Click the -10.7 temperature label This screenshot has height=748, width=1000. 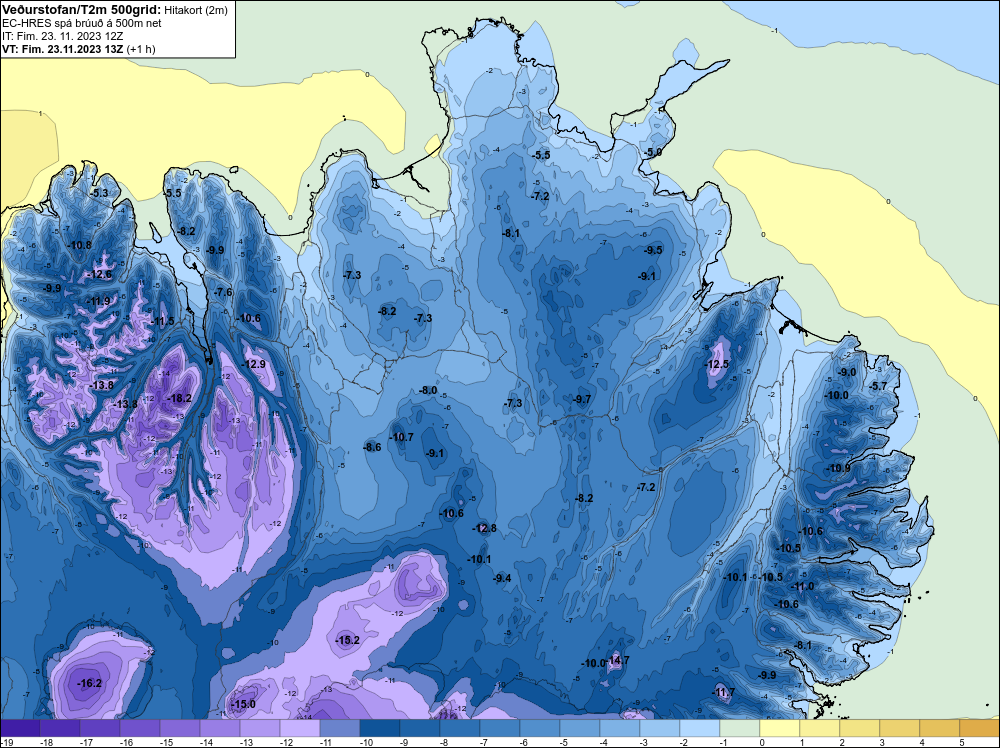click(402, 437)
